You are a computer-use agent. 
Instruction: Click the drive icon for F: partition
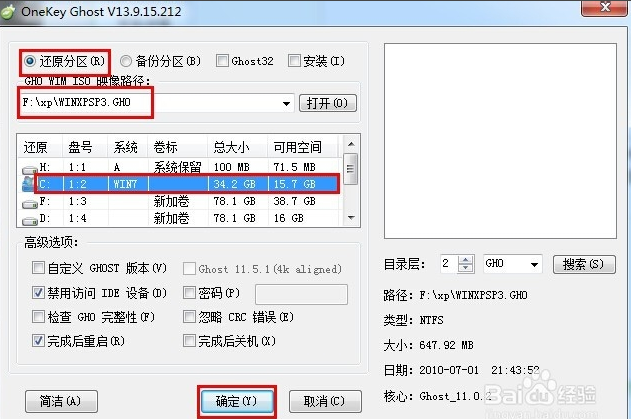point(30,204)
